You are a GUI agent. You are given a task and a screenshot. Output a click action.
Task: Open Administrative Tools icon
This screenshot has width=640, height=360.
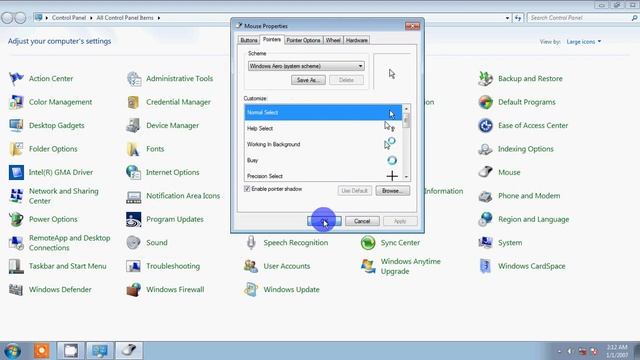[x=134, y=78]
